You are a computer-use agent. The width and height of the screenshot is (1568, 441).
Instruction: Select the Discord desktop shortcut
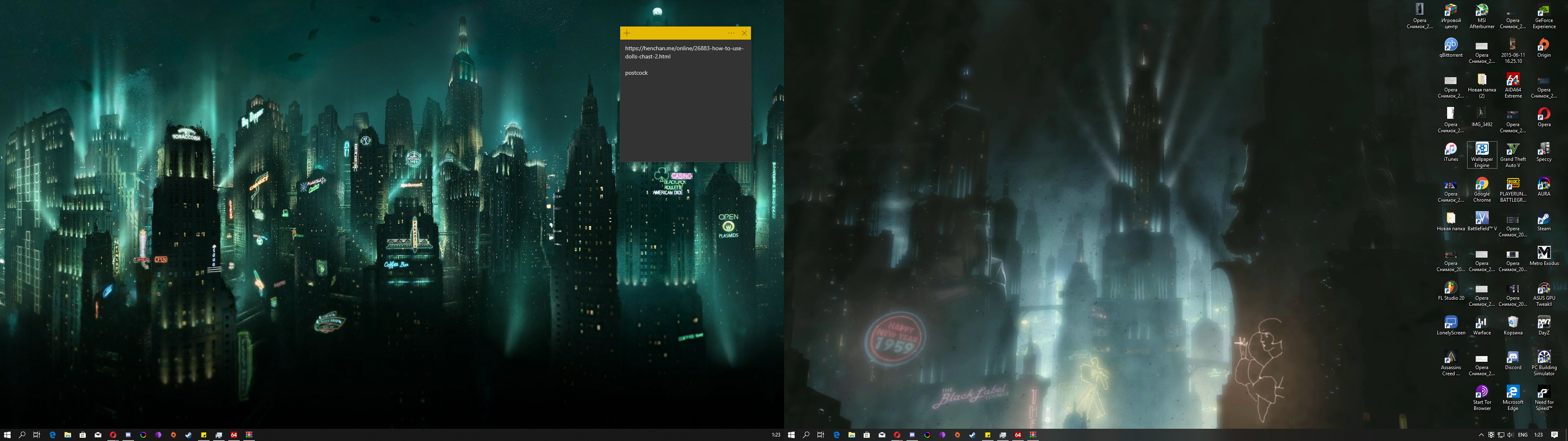(1513, 361)
